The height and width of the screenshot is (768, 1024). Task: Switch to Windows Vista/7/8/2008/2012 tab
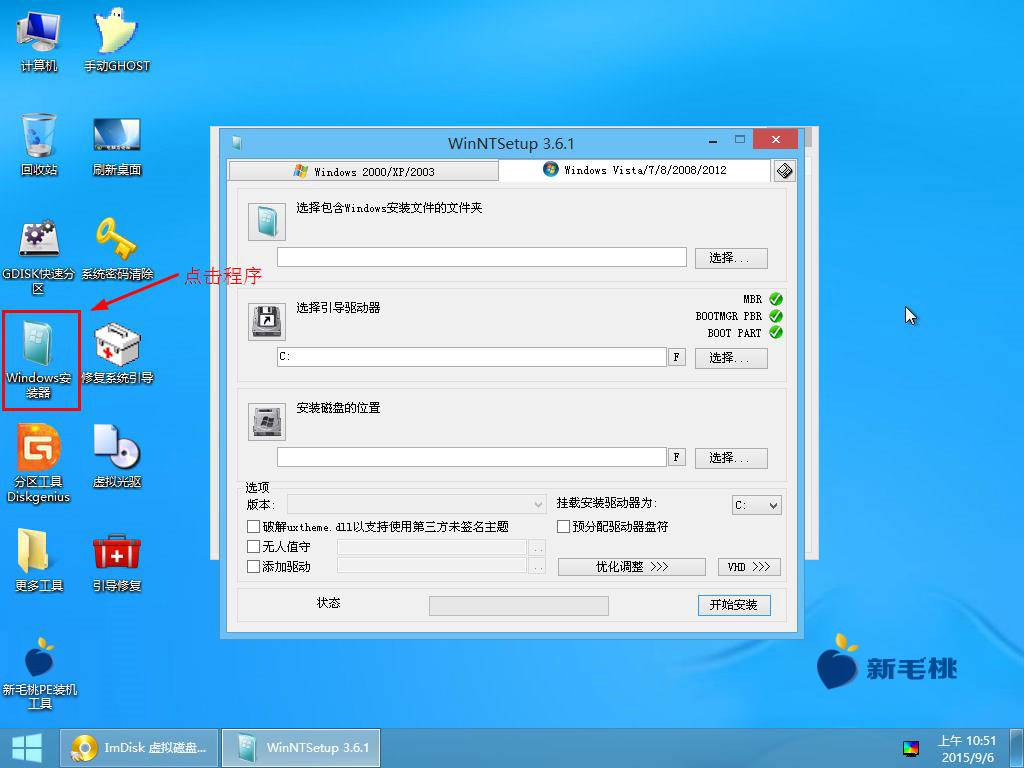tap(635, 170)
